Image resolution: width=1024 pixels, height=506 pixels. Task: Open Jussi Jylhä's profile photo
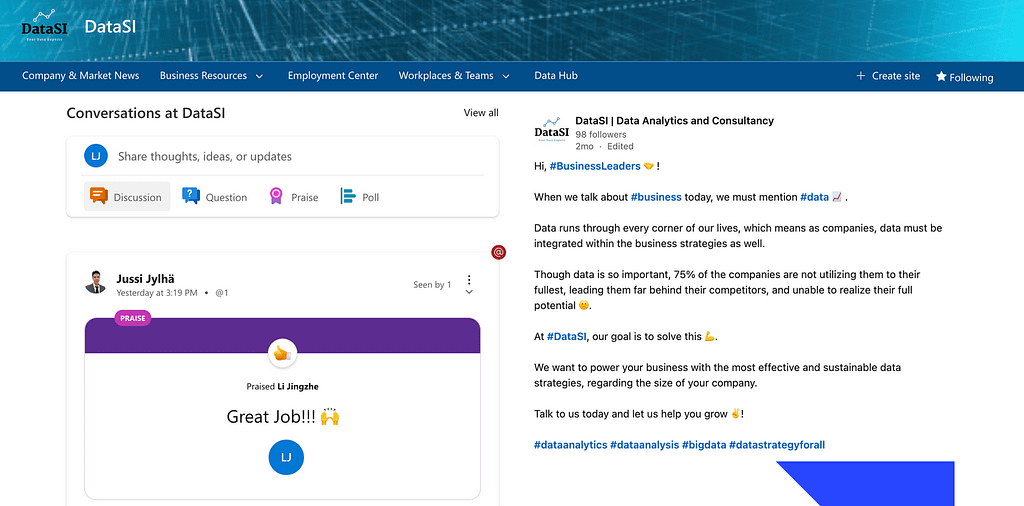tap(95, 282)
